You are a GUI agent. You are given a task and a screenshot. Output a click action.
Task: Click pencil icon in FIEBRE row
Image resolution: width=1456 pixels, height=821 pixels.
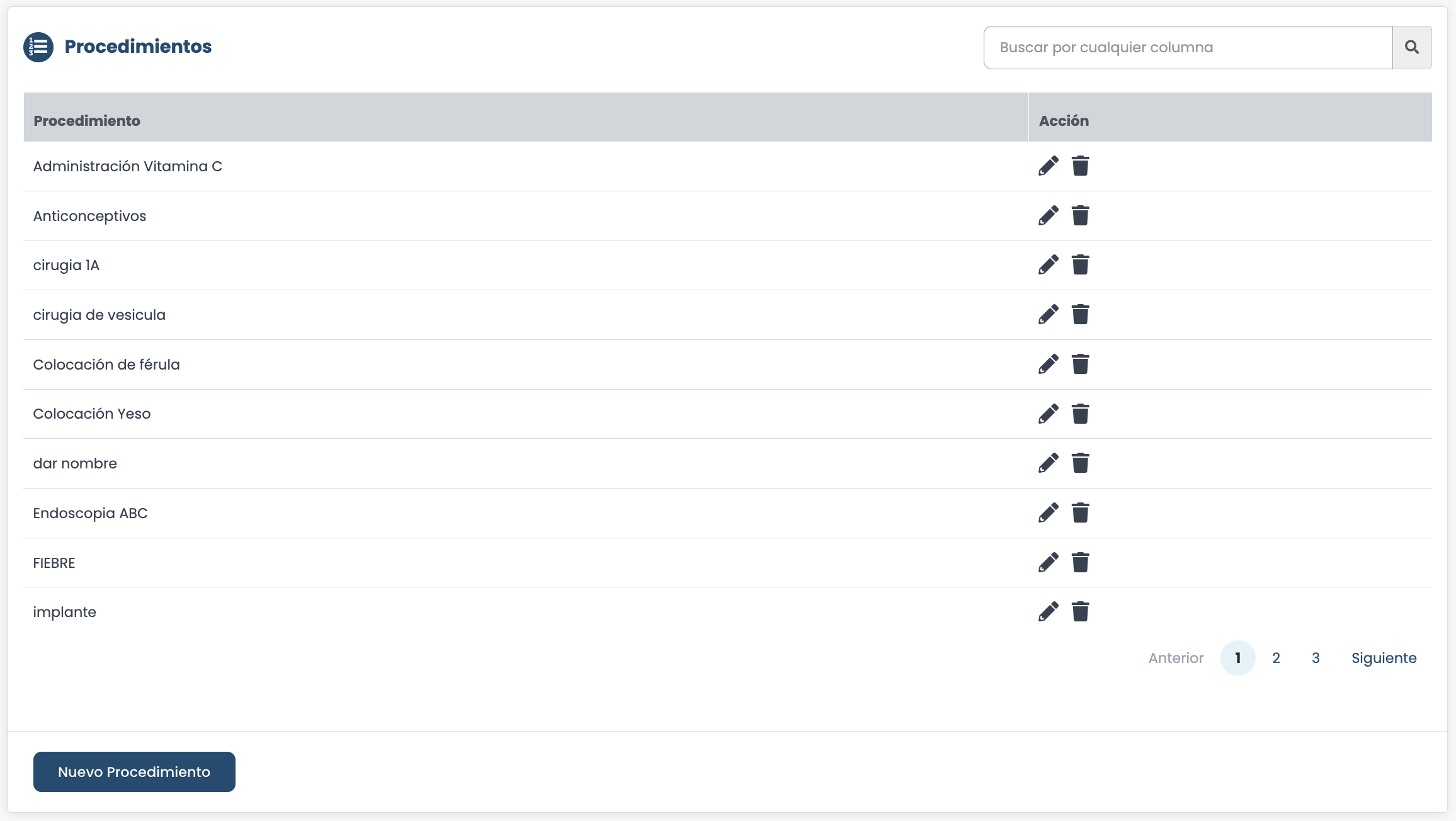point(1049,563)
